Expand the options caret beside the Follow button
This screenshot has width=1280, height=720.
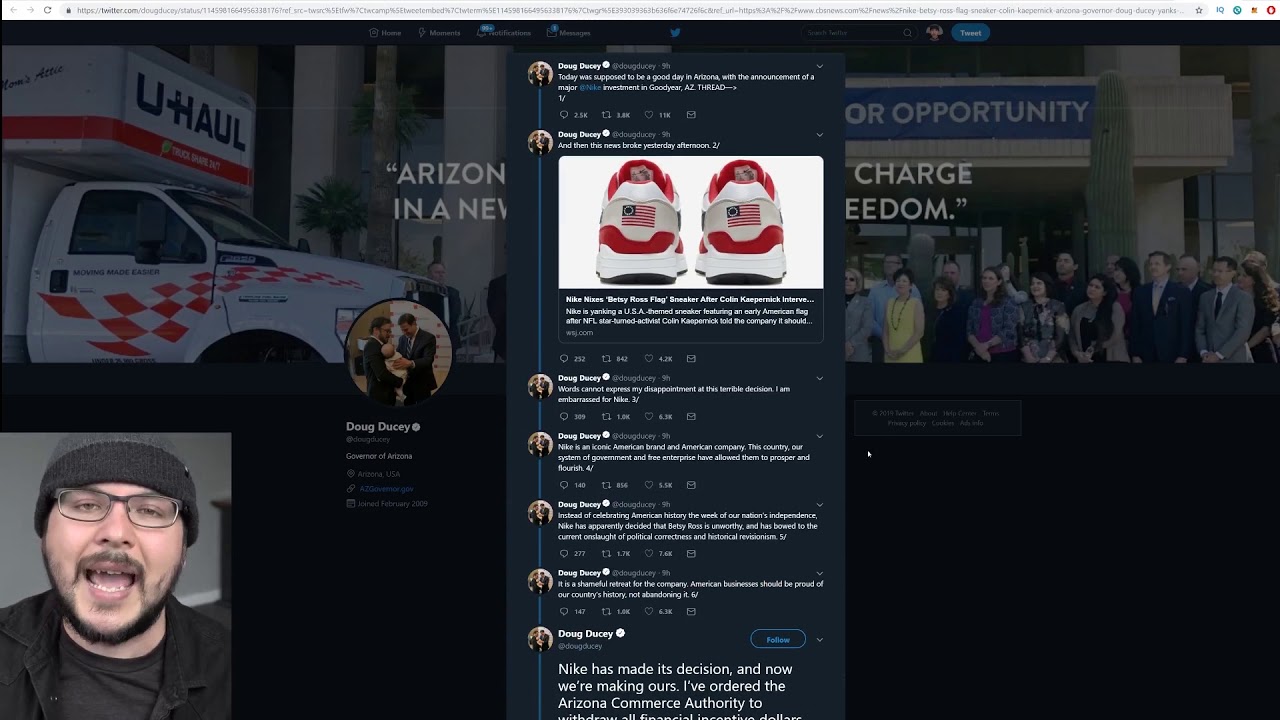[820, 640]
